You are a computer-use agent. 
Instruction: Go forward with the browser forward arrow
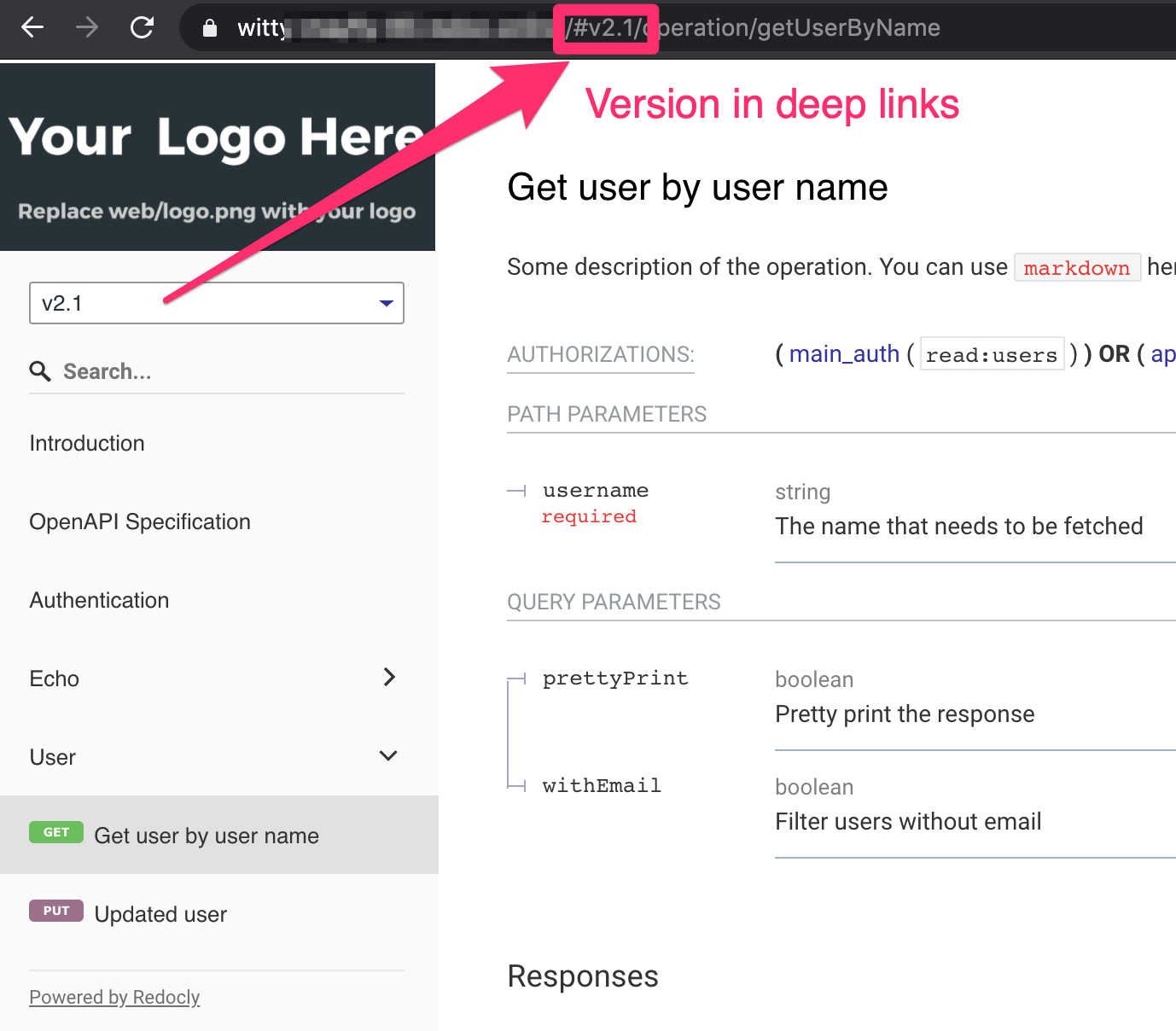(x=87, y=27)
